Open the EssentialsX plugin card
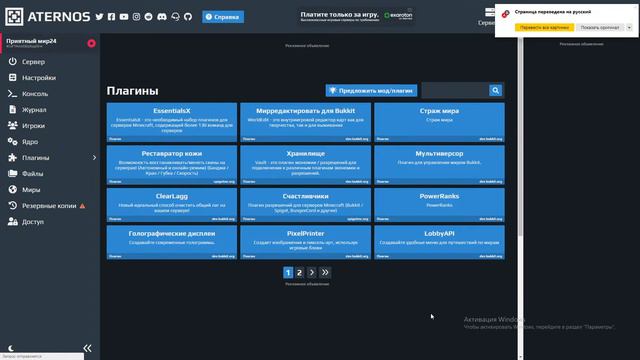640x360 pixels. (172, 122)
